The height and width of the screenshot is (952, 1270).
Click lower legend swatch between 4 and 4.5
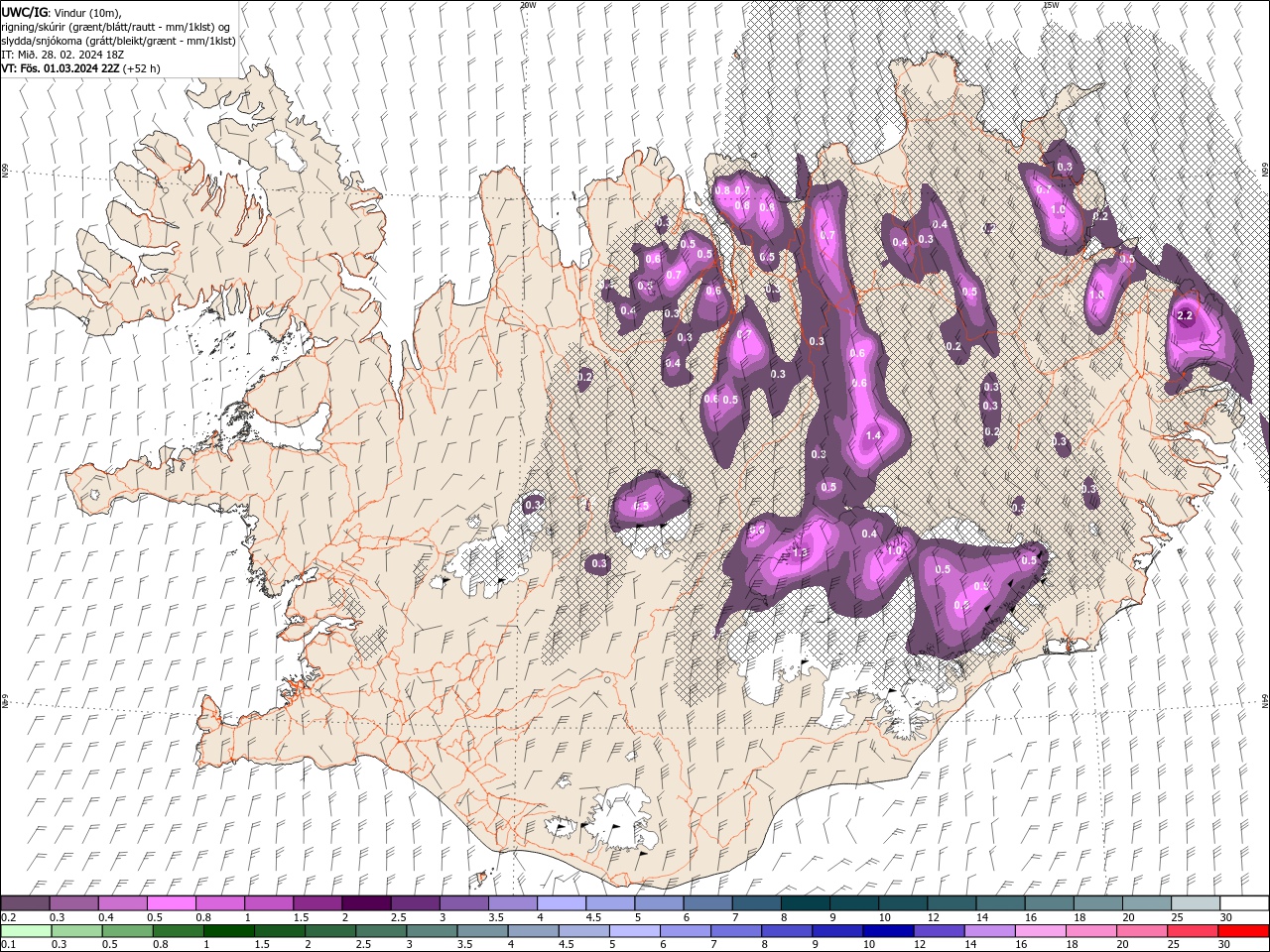534,931
